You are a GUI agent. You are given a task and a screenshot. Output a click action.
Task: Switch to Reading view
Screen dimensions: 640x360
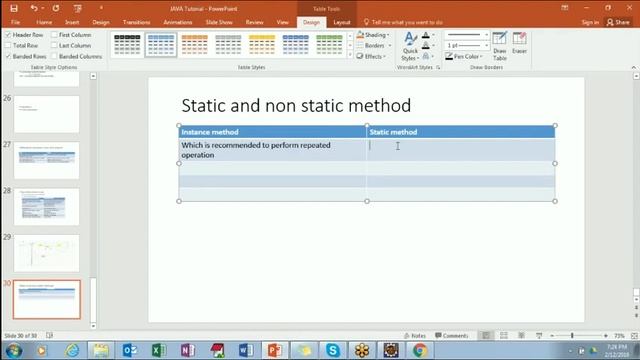click(x=521, y=336)
